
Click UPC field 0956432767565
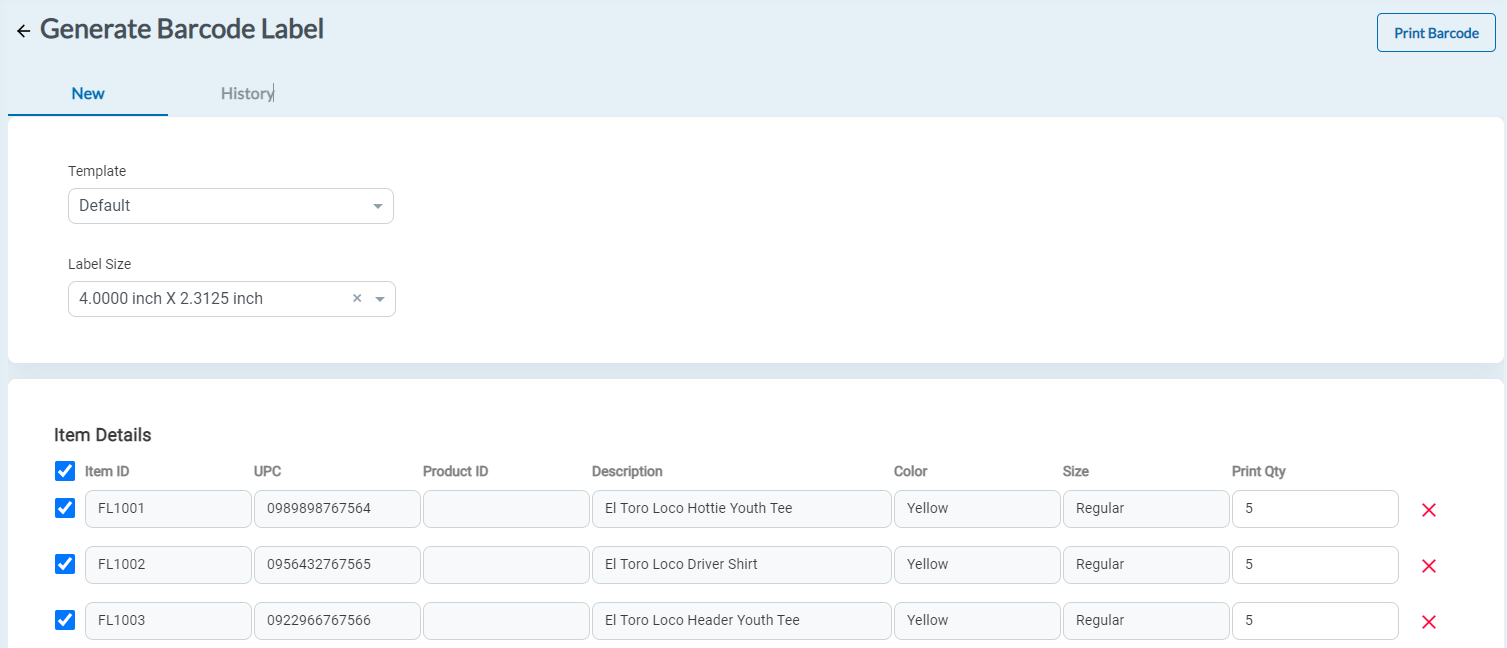click(x=337, y=565)
